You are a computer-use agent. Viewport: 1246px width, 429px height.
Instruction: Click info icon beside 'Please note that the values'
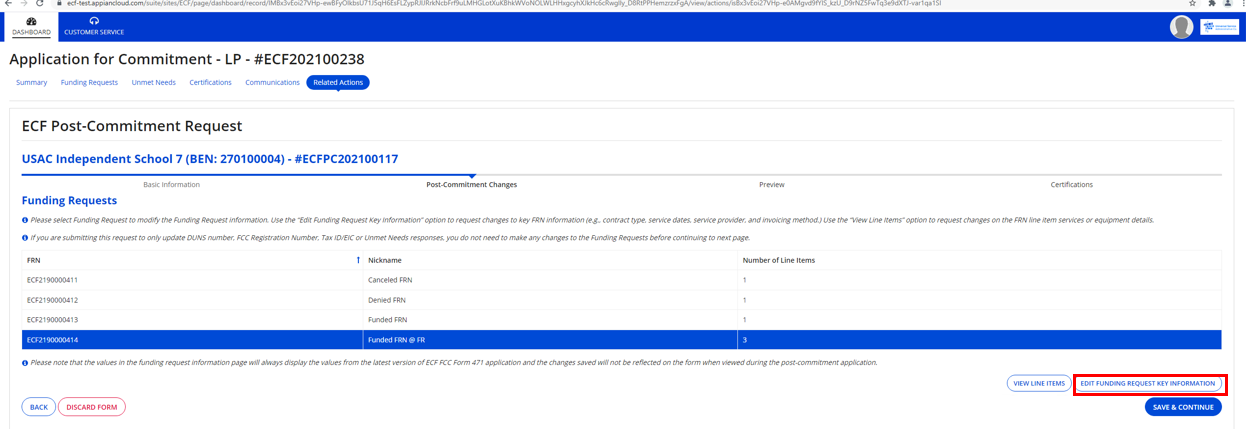25,363
